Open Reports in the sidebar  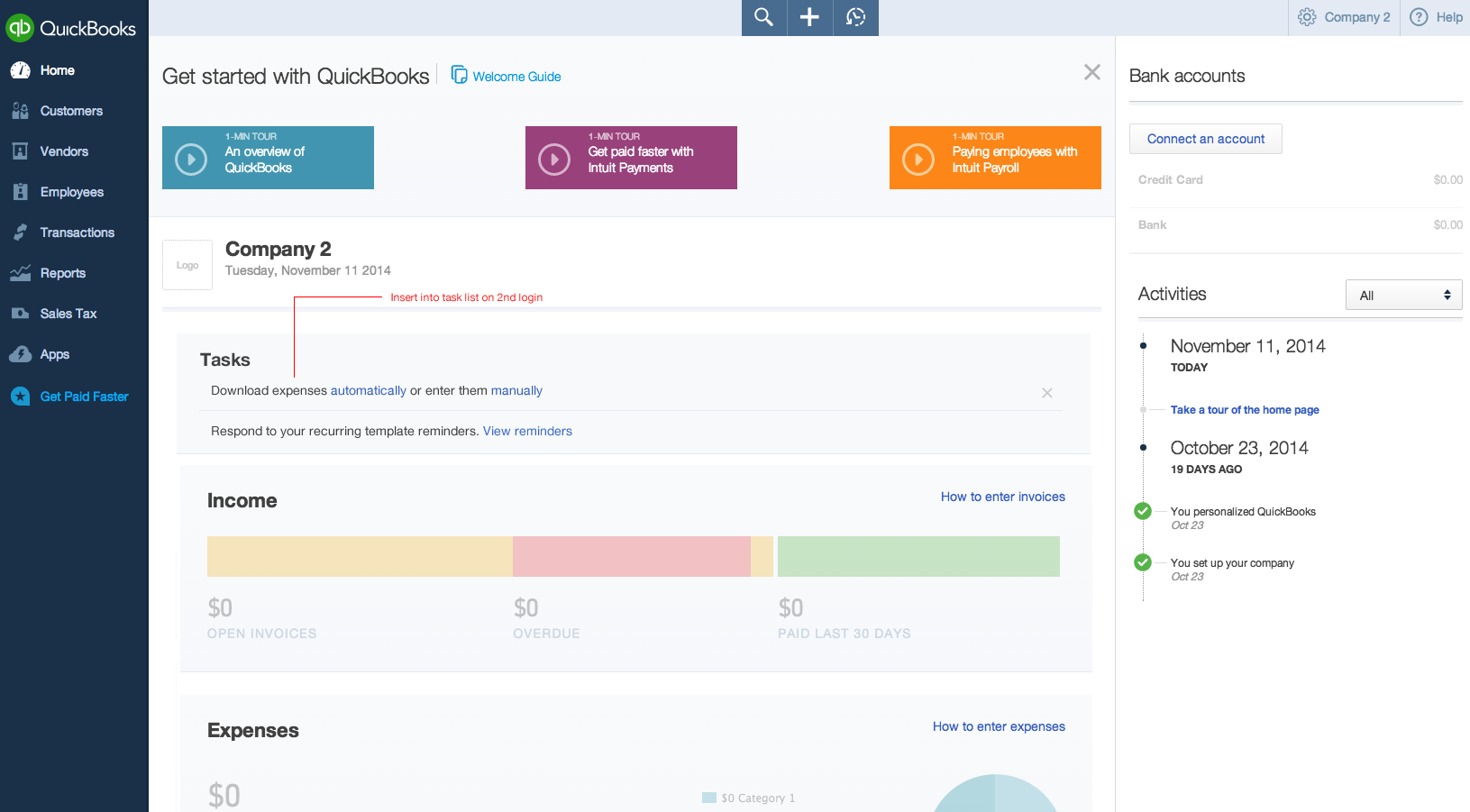coord(63,273)
